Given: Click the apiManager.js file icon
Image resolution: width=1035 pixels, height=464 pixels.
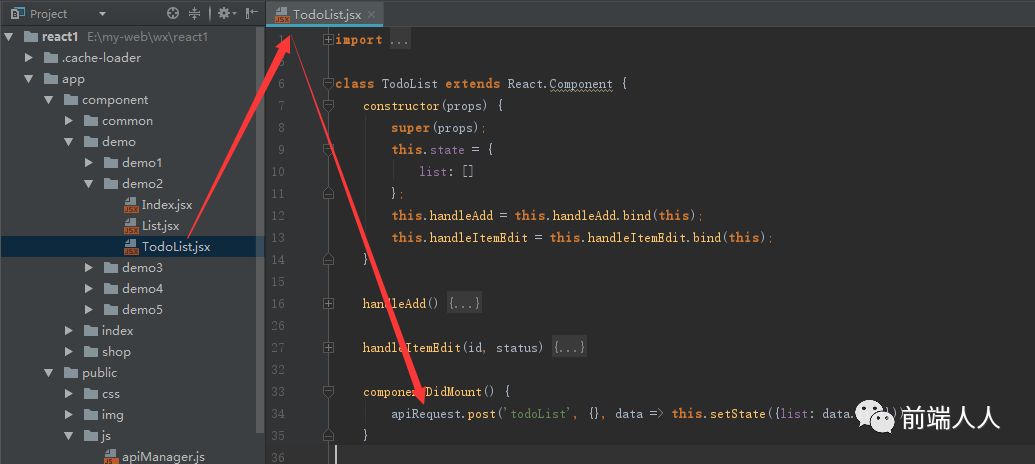Looking at the screenshot, I should (112, 457).
